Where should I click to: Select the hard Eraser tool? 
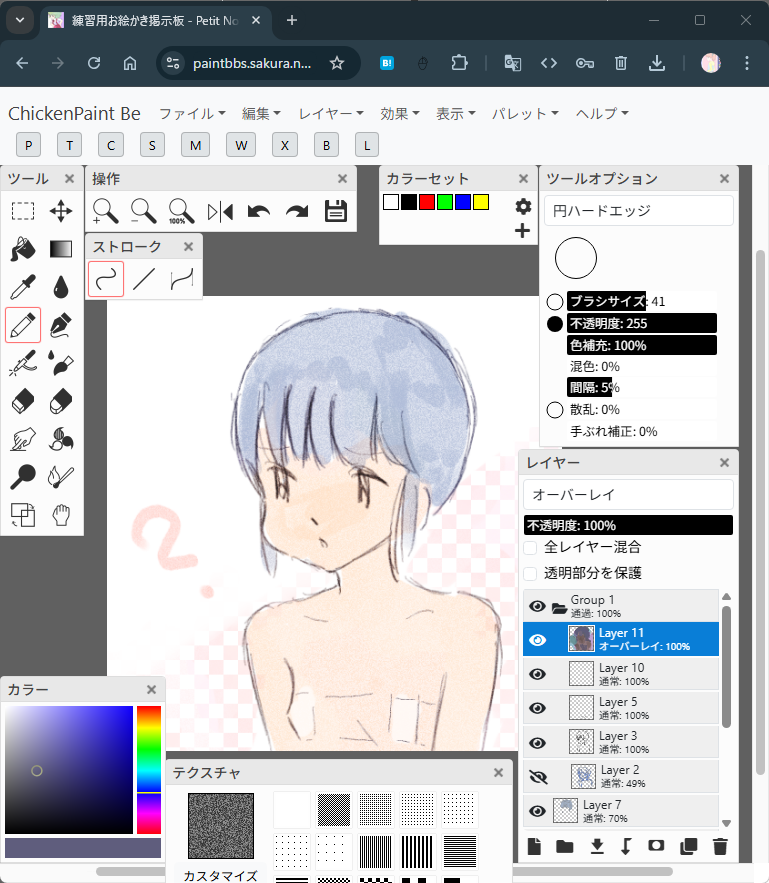tap(23, 402)
